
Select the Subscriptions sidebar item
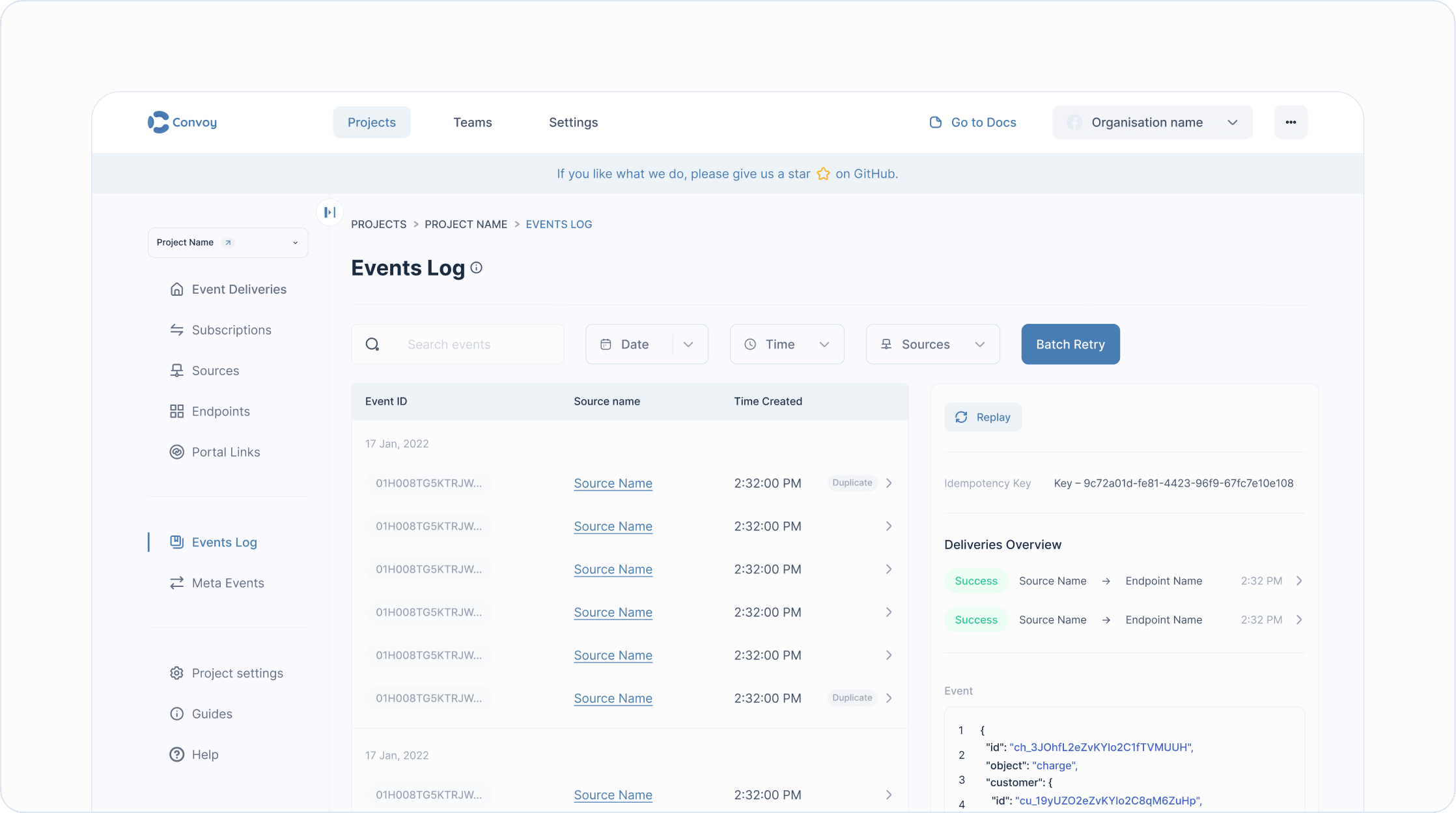231,330
